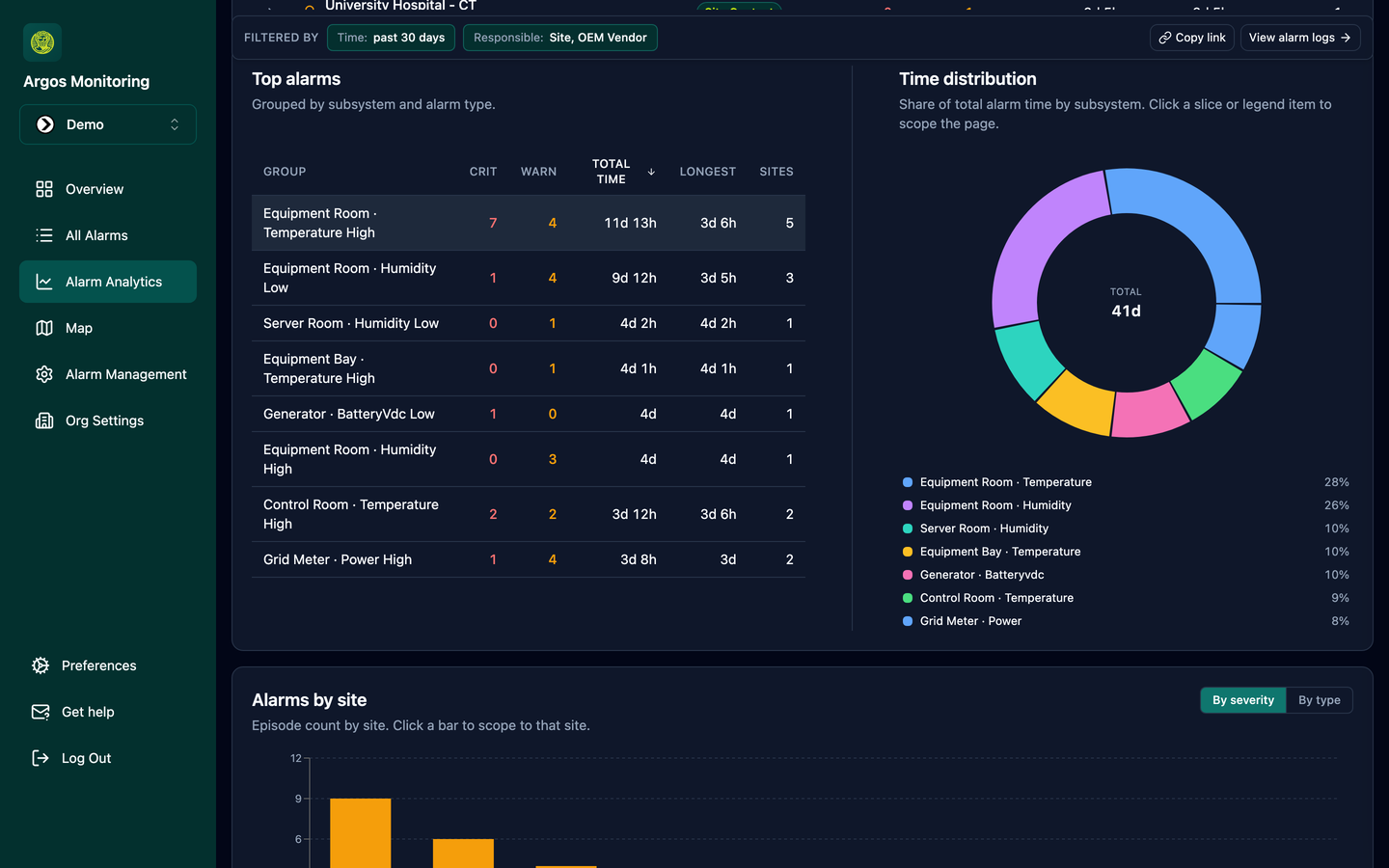
Task: Click the Argos Monitoring logo icon
Action: tap(42, 42)
